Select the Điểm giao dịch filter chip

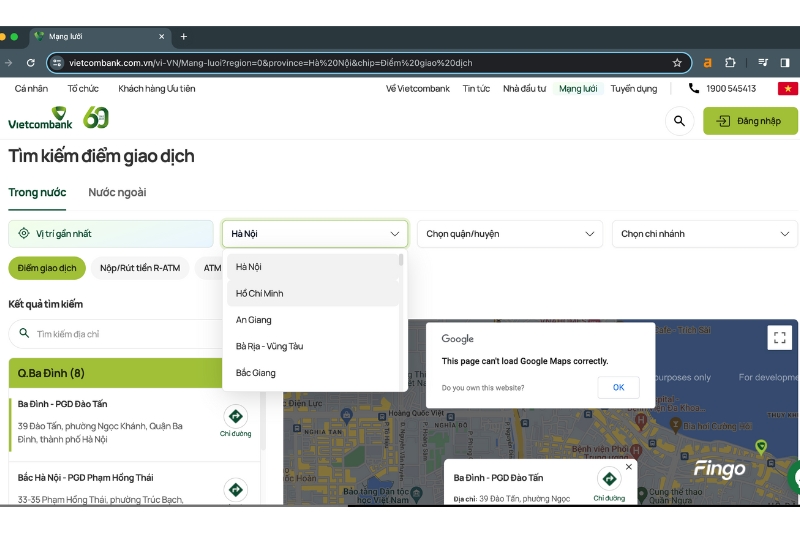(x=47, y=268)
